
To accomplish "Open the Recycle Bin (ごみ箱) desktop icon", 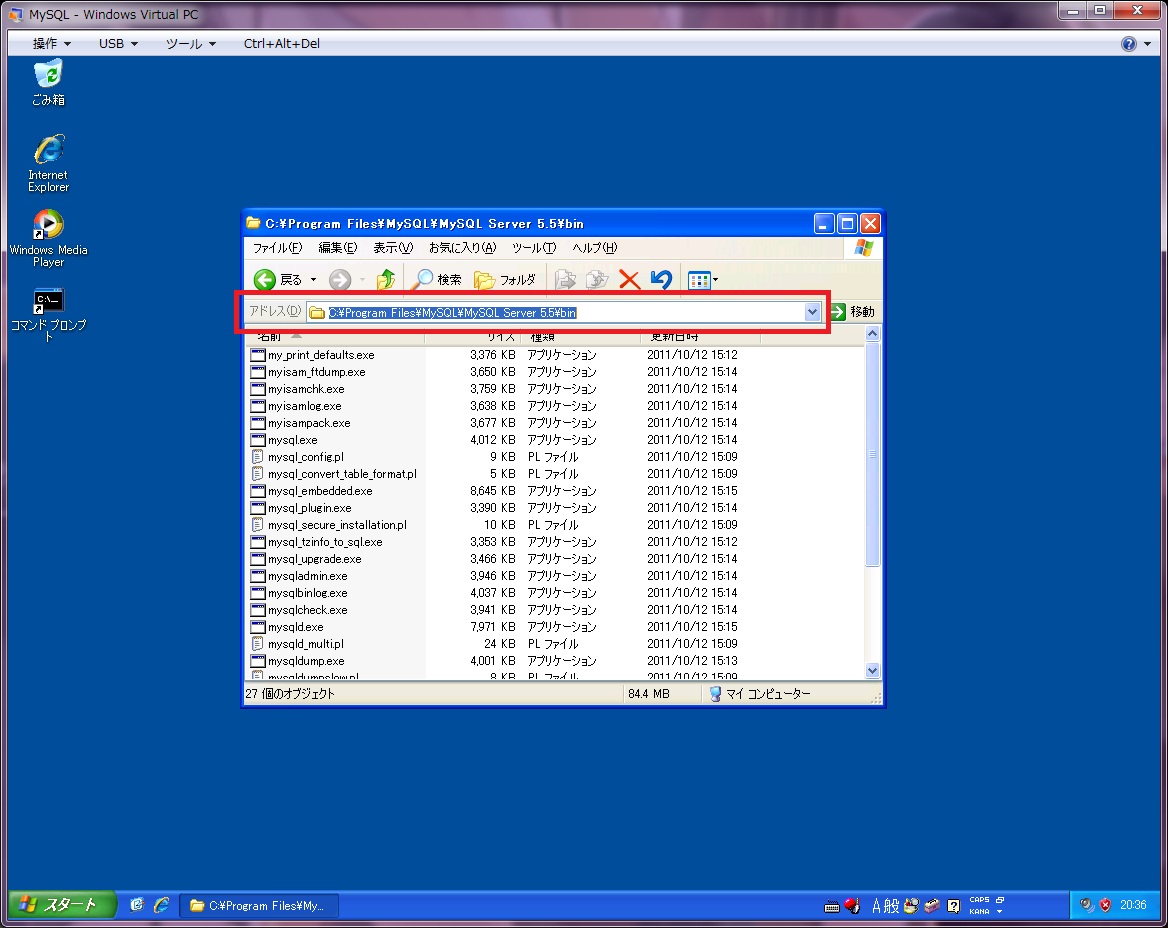I will (x=48, y=83).
